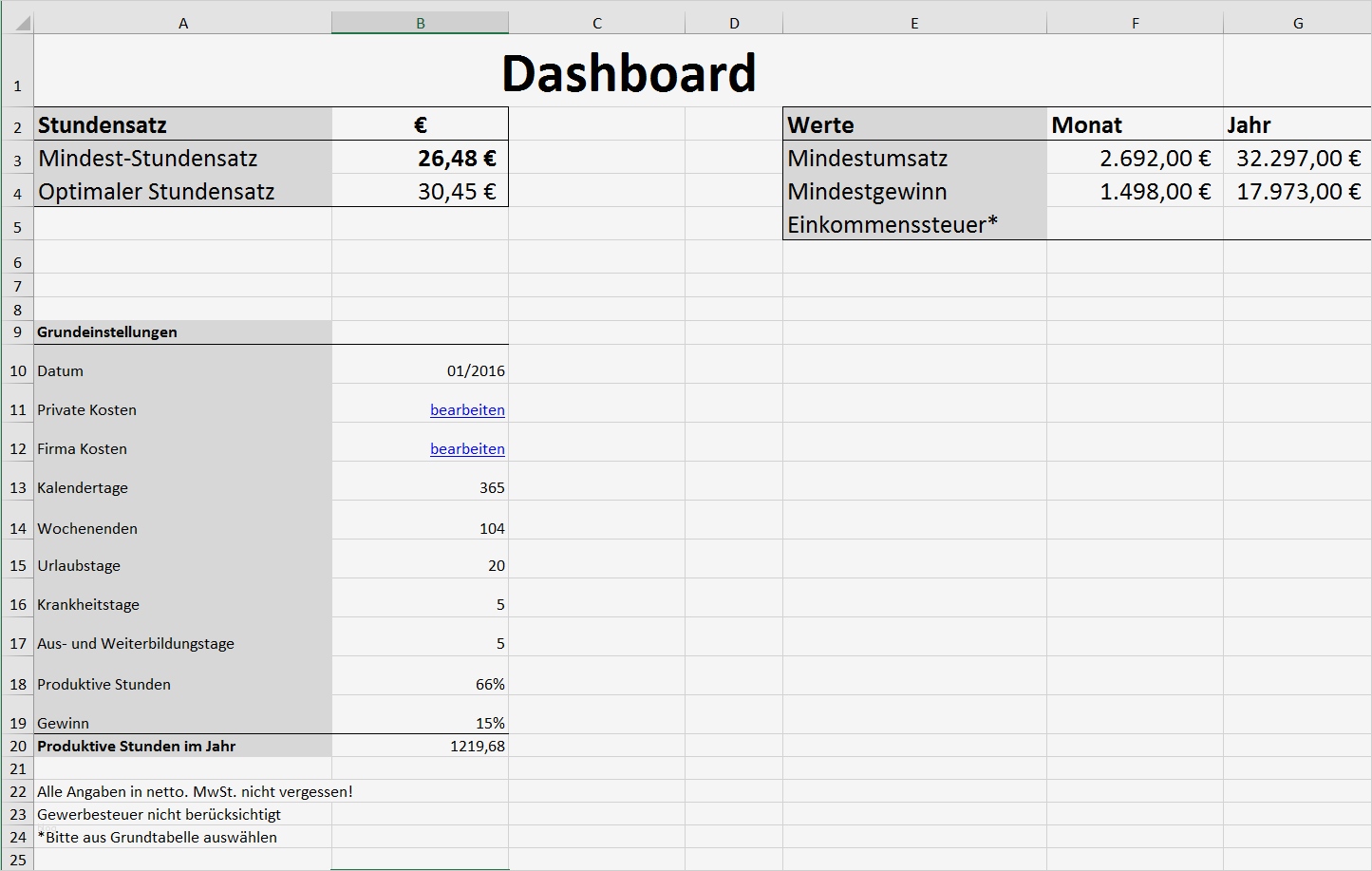The height and width of the screenshot is (871, 1372).
Task: Click the Krankheitstage value 5
Action: pos(421,597)
